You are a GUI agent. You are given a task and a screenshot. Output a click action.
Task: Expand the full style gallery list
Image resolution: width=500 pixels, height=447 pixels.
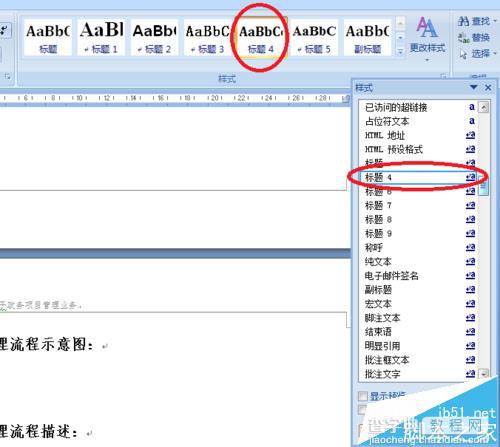coord(400,51)
